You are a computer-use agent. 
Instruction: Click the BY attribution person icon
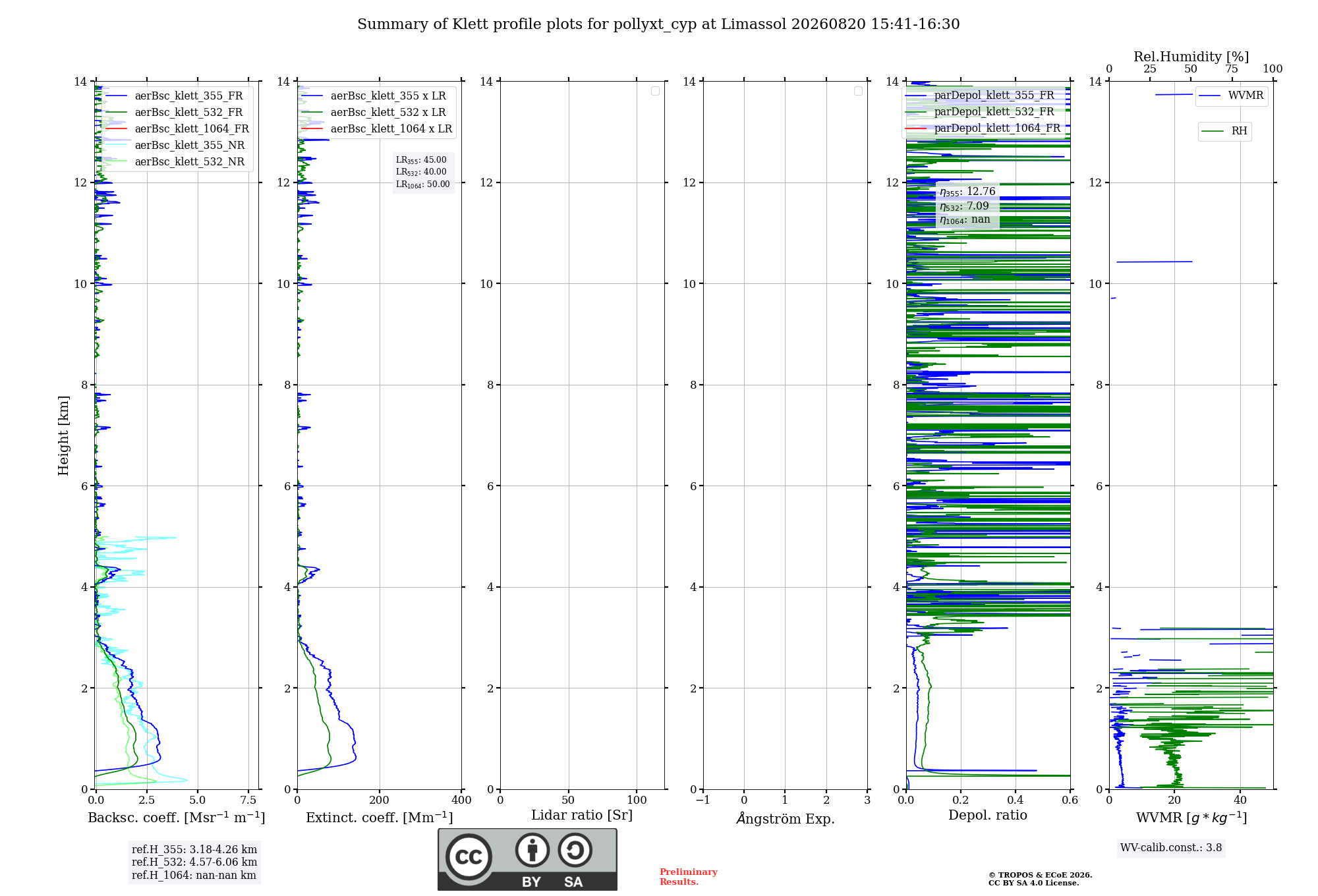coord(532,850)
